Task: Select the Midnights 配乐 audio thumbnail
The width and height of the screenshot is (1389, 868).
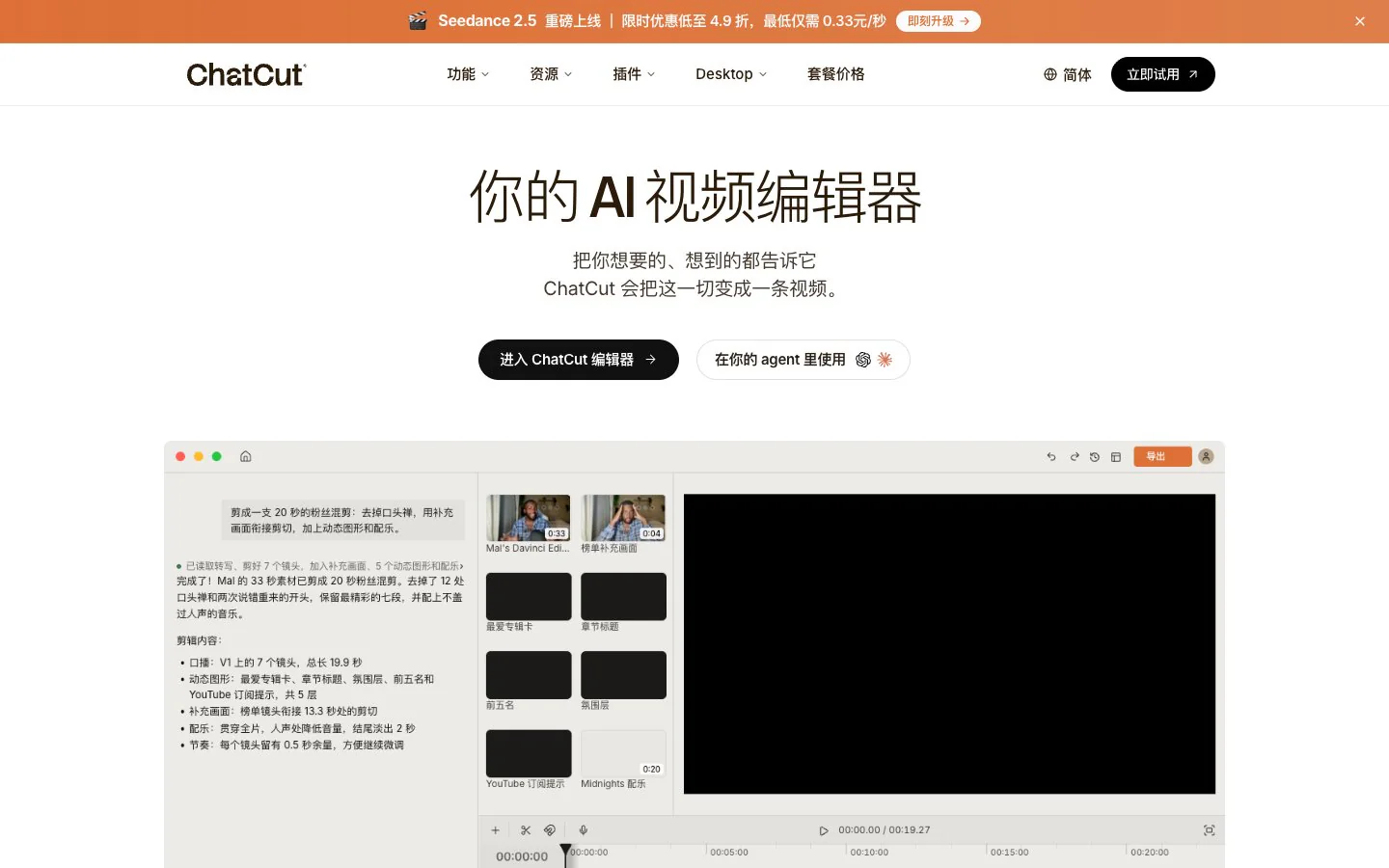Action: click(x=623, y=753)
